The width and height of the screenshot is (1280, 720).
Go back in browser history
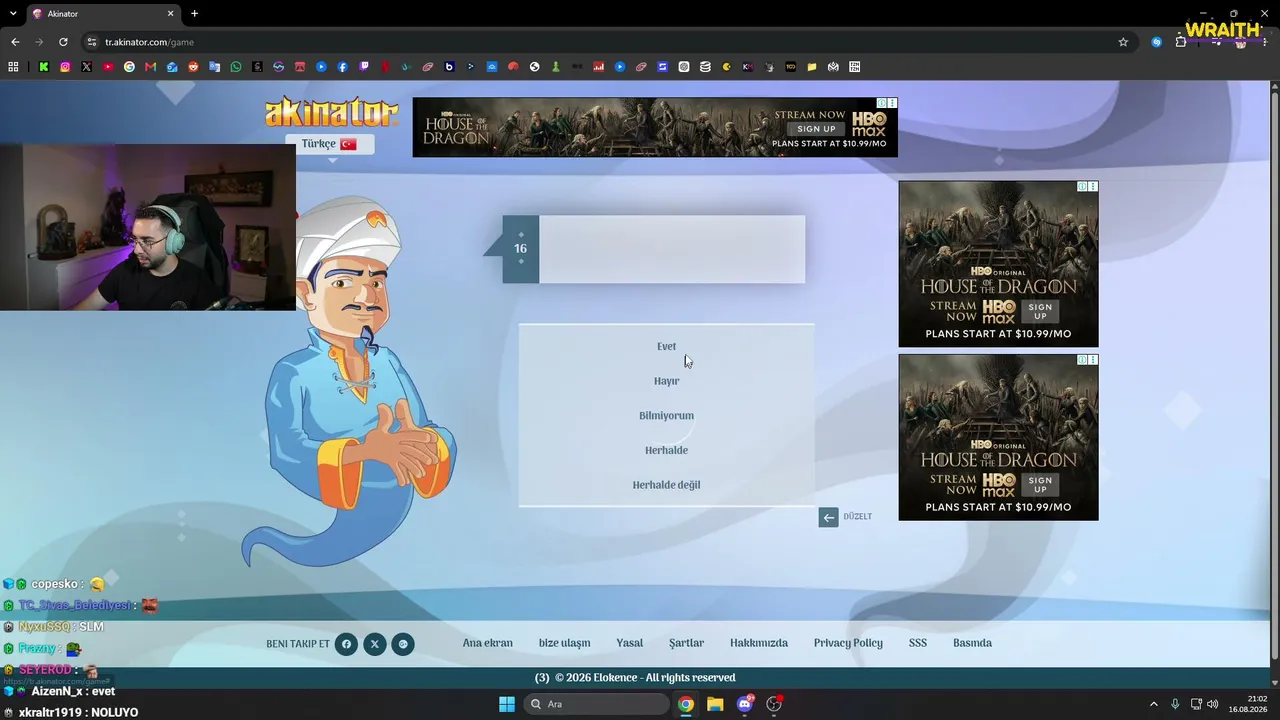[15, 42]
